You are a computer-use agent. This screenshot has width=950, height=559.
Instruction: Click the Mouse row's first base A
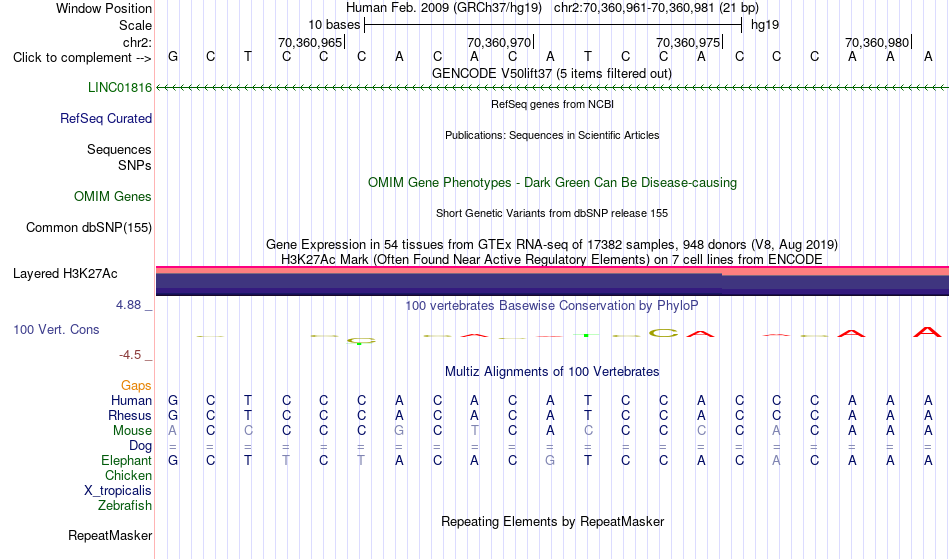pyautogui.click(x=173, y=431)
